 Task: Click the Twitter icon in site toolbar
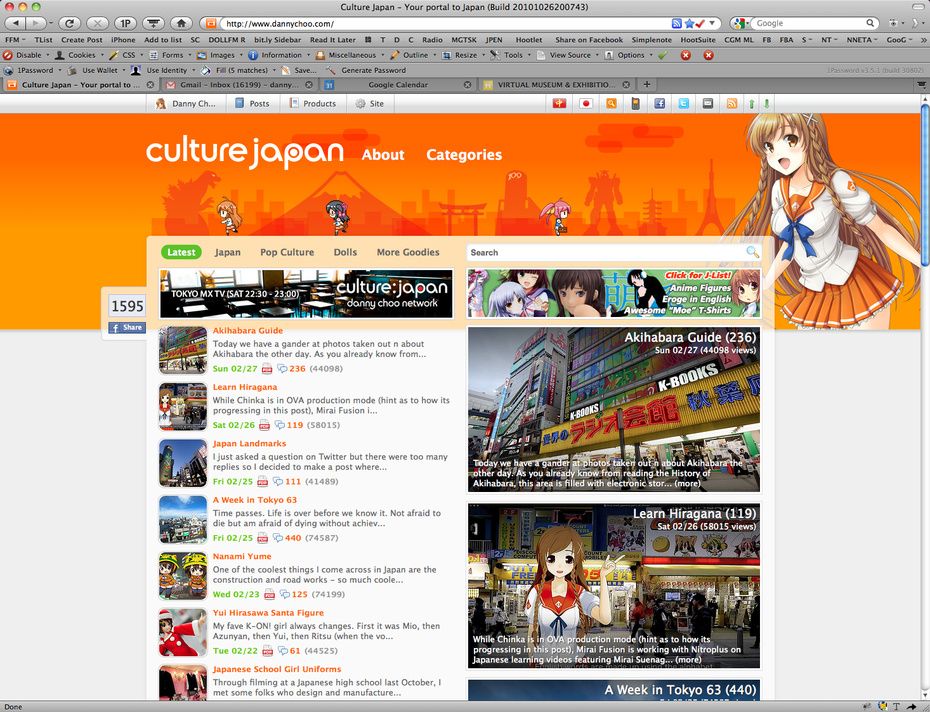point(684,103)
